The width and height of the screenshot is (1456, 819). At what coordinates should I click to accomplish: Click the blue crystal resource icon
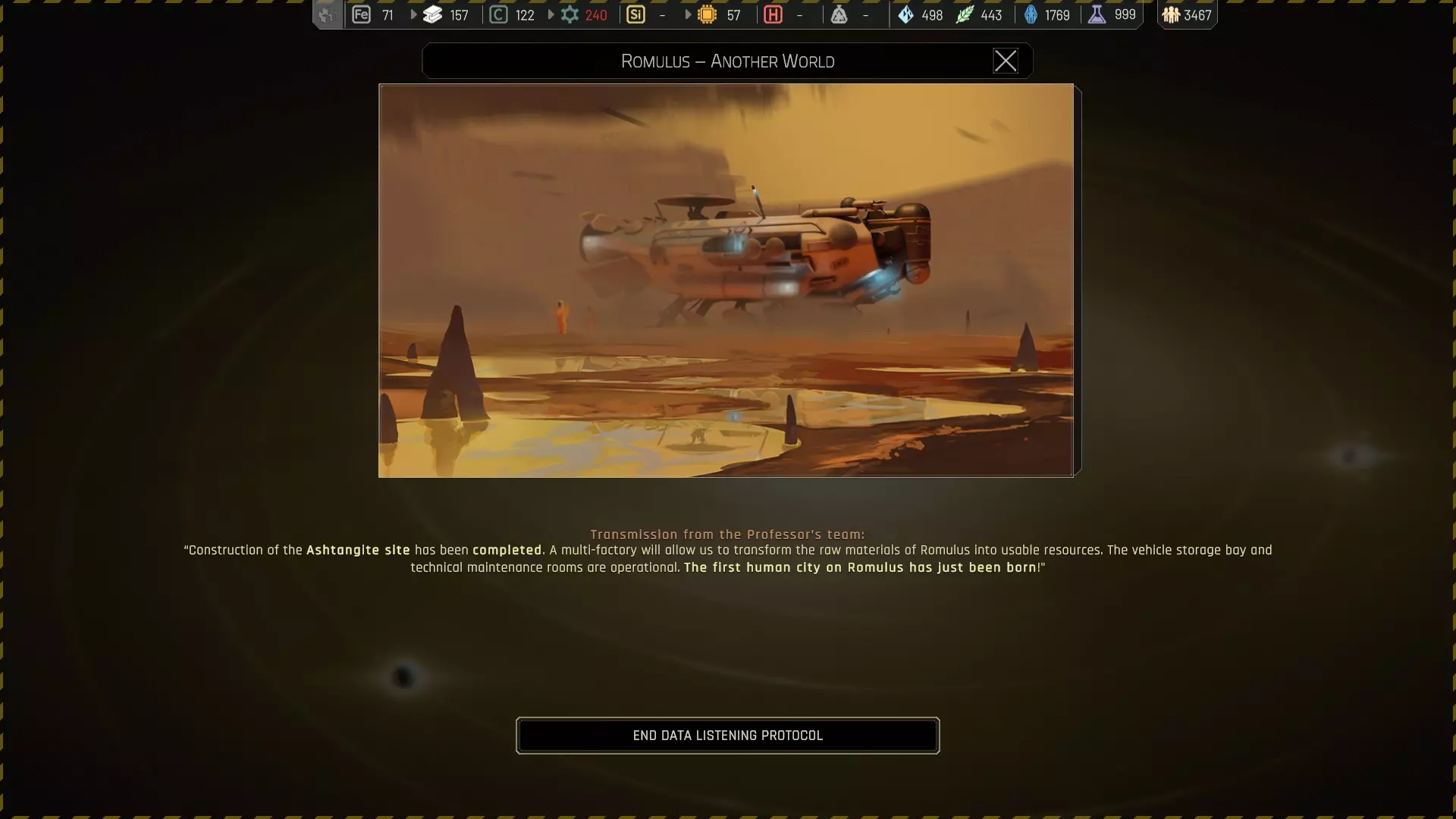coord(905,14)
